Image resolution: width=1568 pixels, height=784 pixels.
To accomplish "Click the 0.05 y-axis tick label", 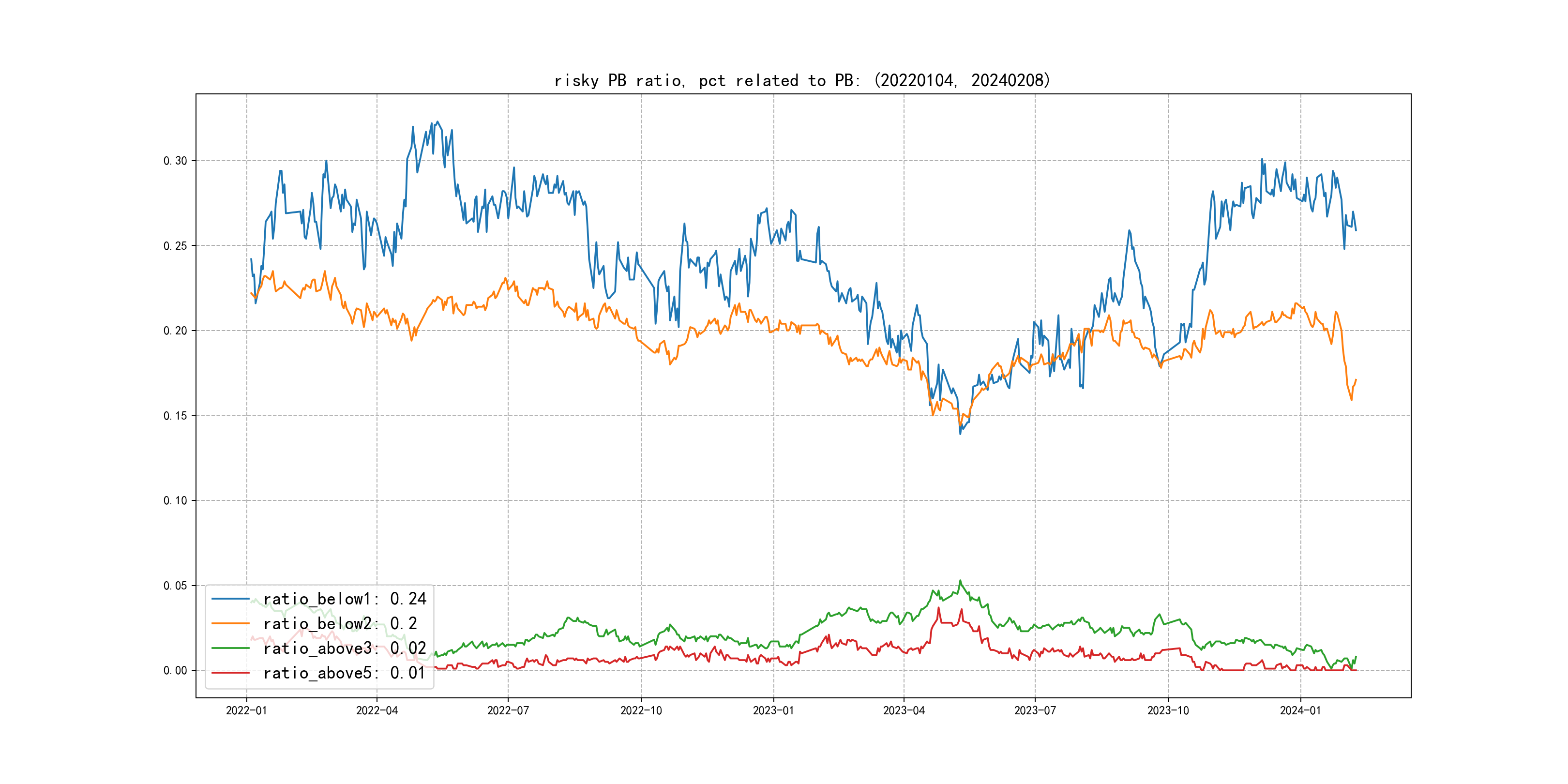I will click(x=175, y=586).
